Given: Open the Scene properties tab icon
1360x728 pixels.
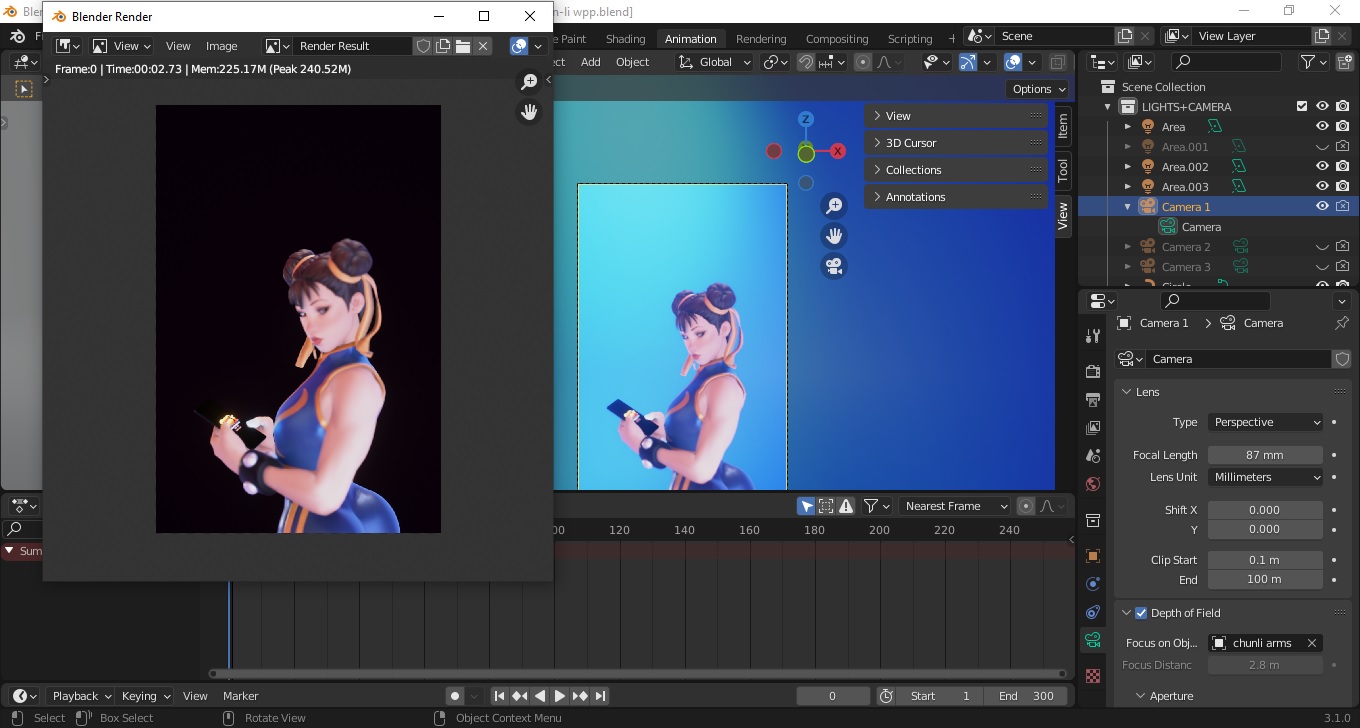Looking at the screenshot, I should click(x=1093, y=456).
